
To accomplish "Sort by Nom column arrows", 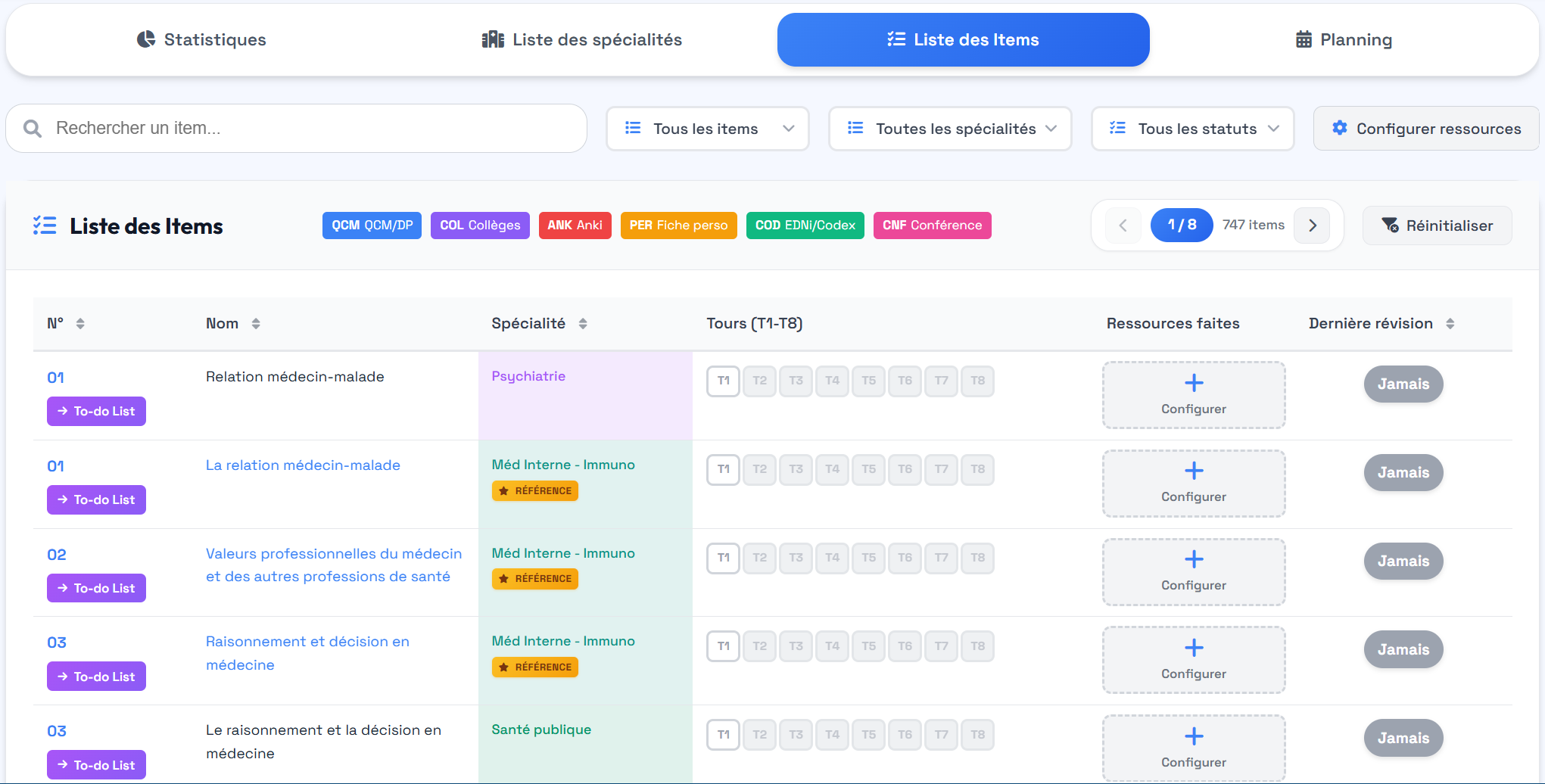I will (256, 324).
